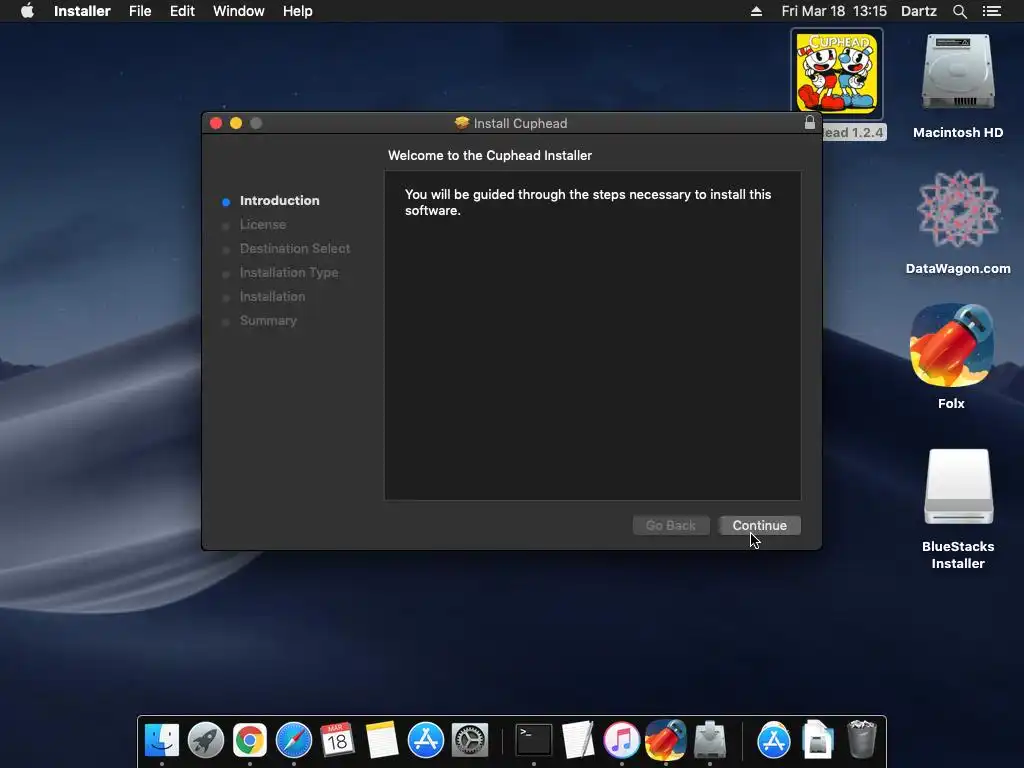
Task: Launch Google Chrome from the dock
Action: tap(249, 740)
